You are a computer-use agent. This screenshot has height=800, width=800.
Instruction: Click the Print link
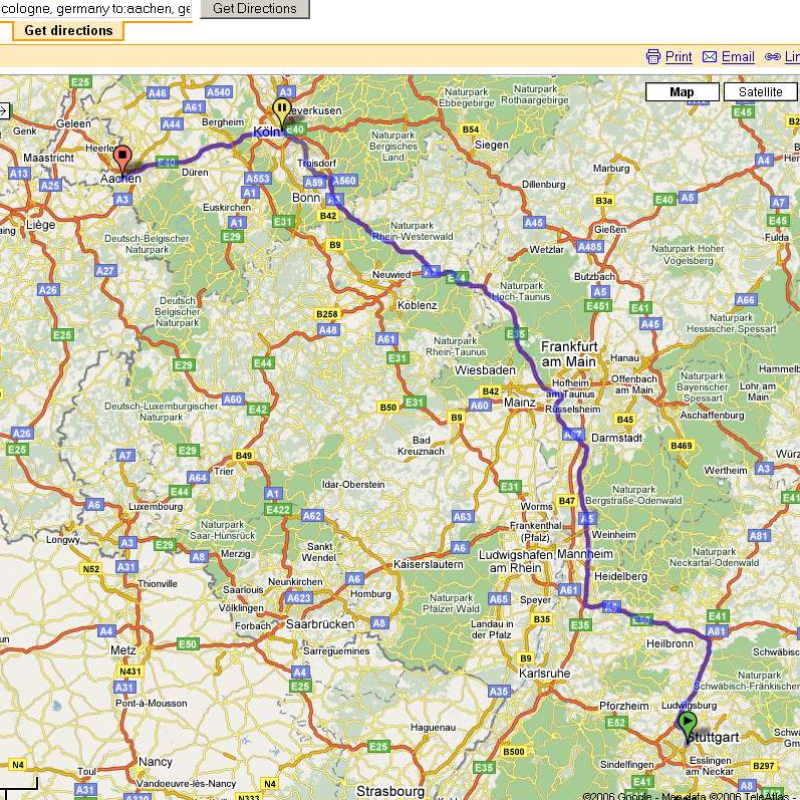point(678,57)
